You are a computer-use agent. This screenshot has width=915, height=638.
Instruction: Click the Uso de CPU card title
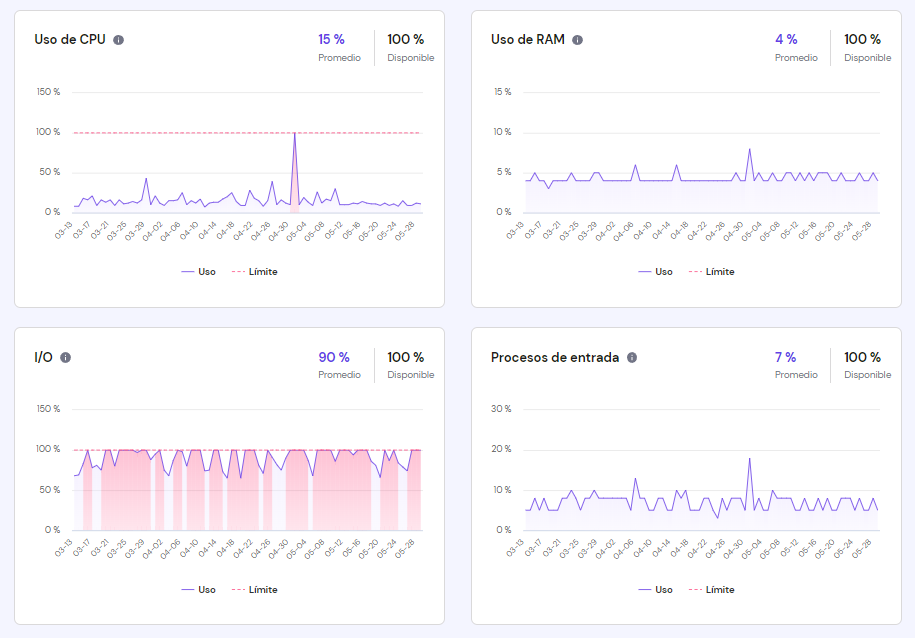point(69,40)
